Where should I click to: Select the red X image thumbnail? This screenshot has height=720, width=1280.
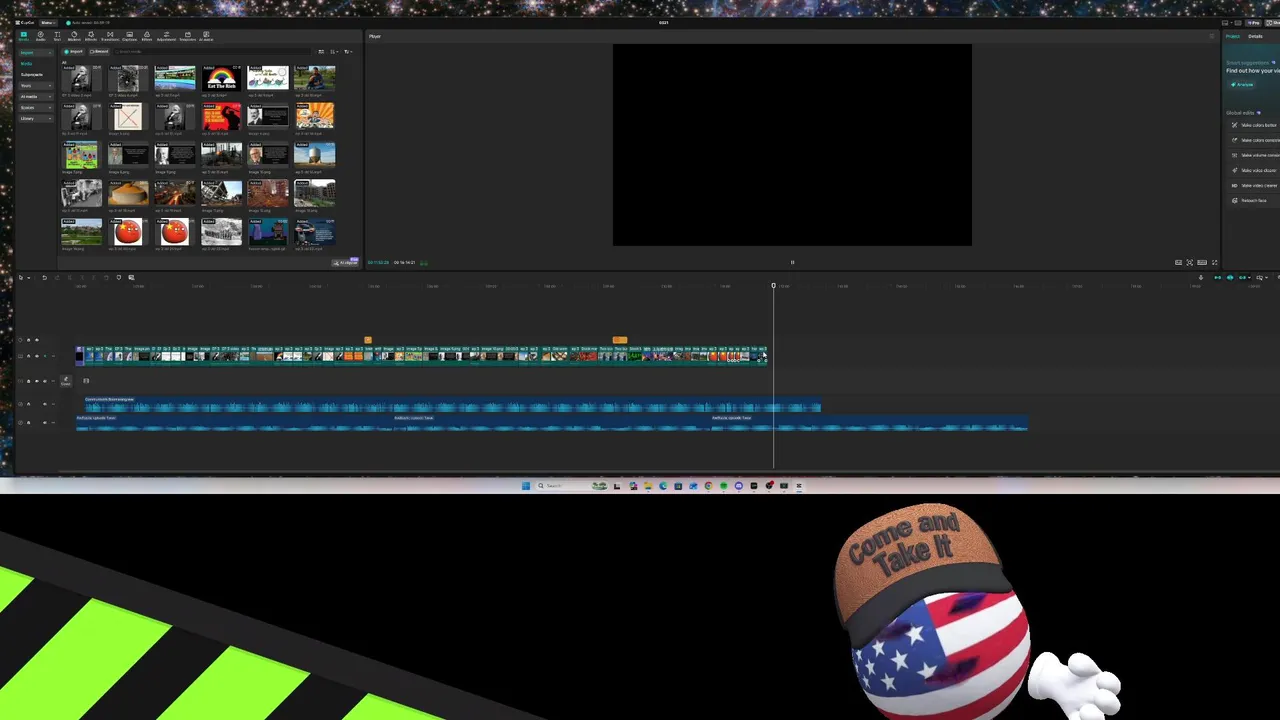128,118
